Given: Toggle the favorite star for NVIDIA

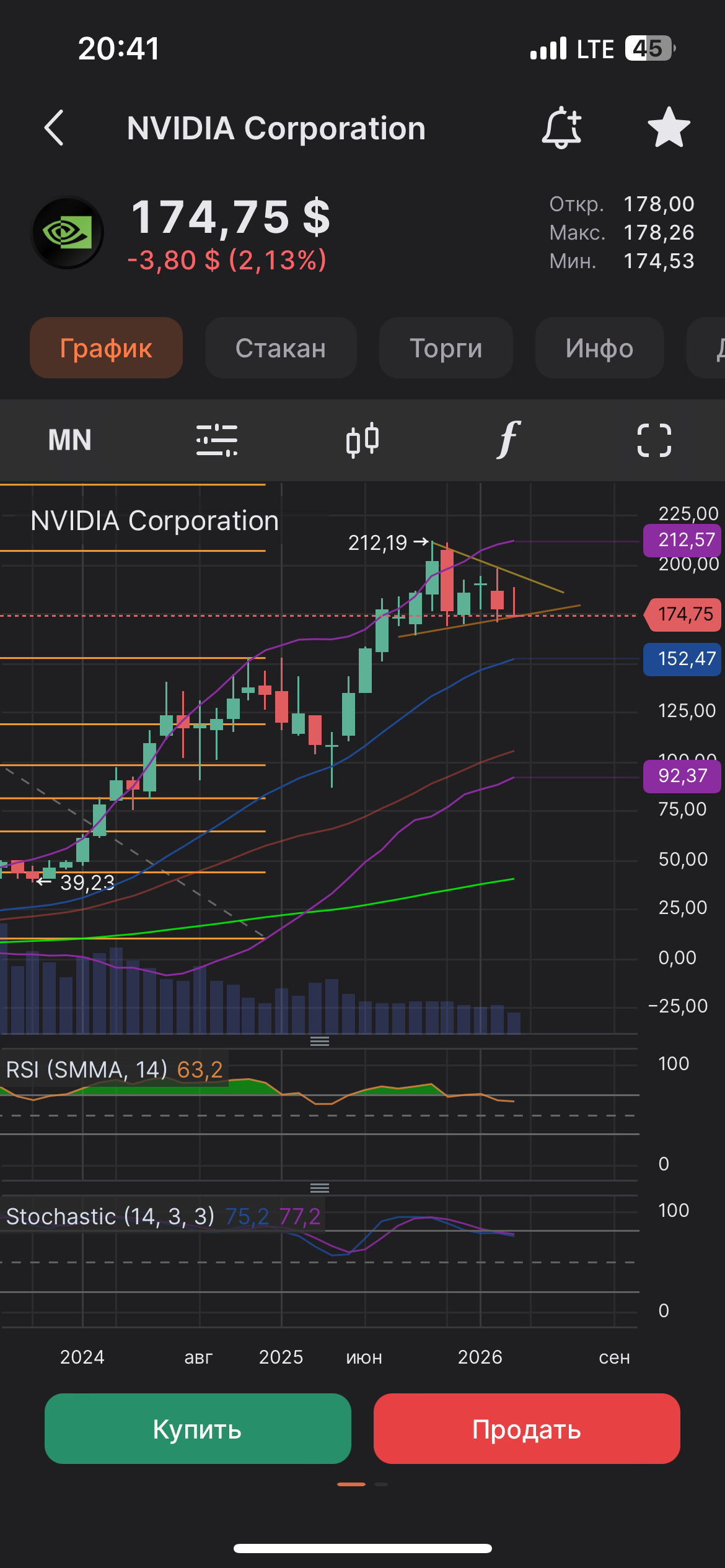Looking at the screenshot, I should tap(669, 128).
